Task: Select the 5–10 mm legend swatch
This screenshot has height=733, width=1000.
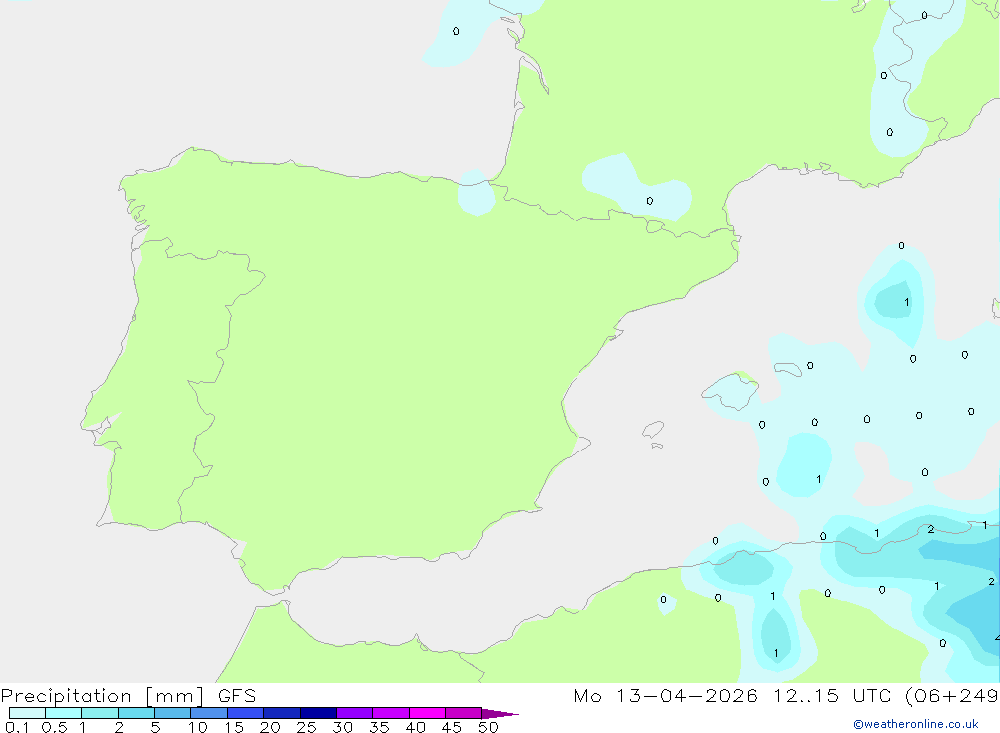Action: pos(172,713)
